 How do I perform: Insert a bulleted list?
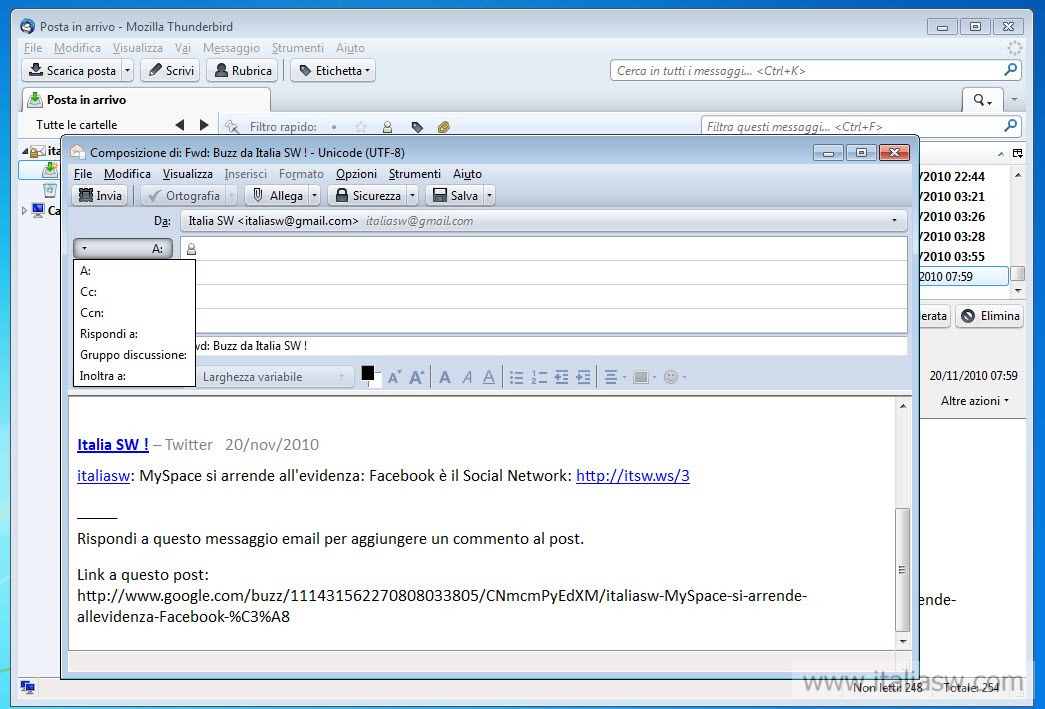[x=517, y=377]
